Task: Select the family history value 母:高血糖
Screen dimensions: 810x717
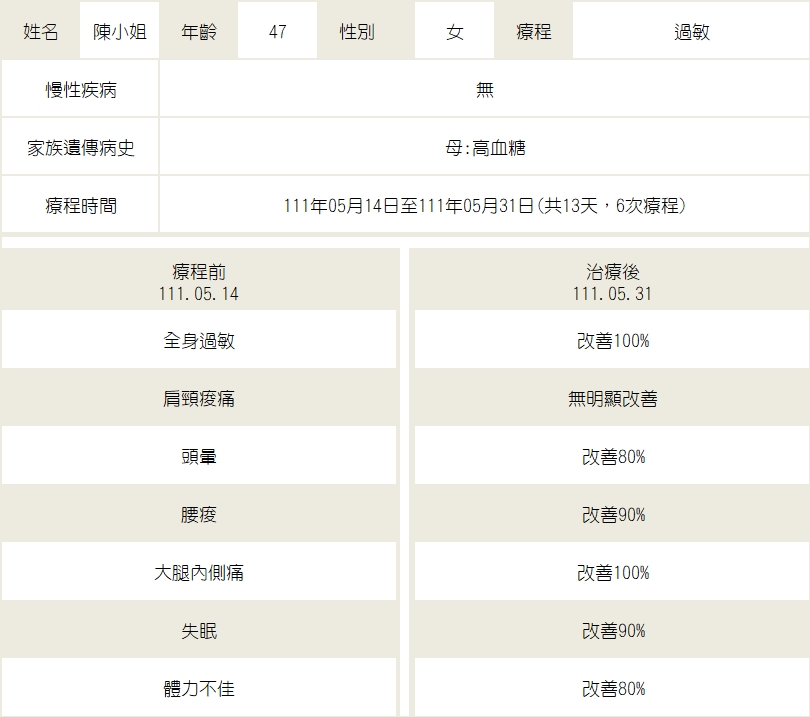Action: (485, 147)
